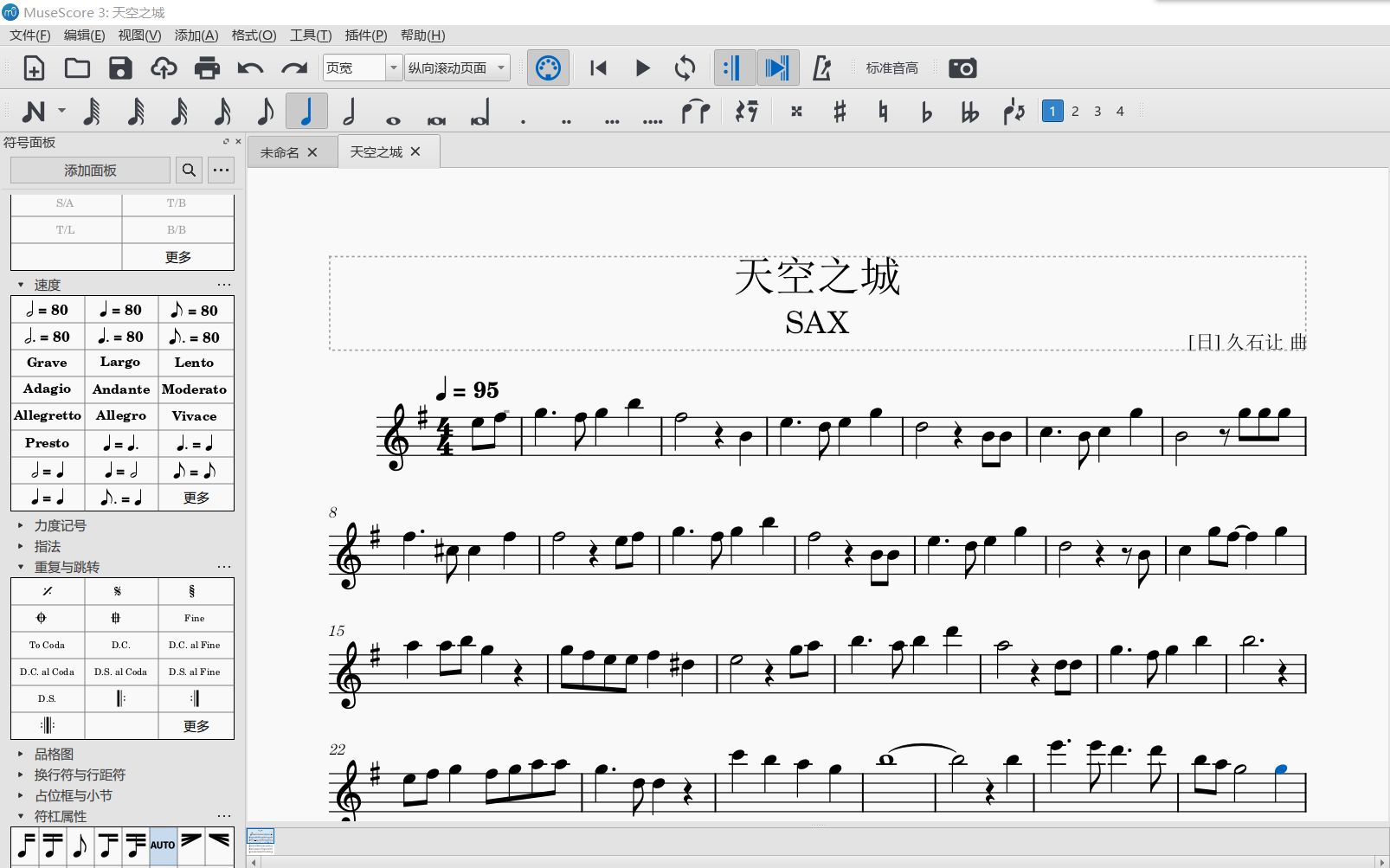Open the 插件 menu
Image resolution: width=1390 pixels, height=868 pixels.
pyautogui.click(x=366, y=35)
